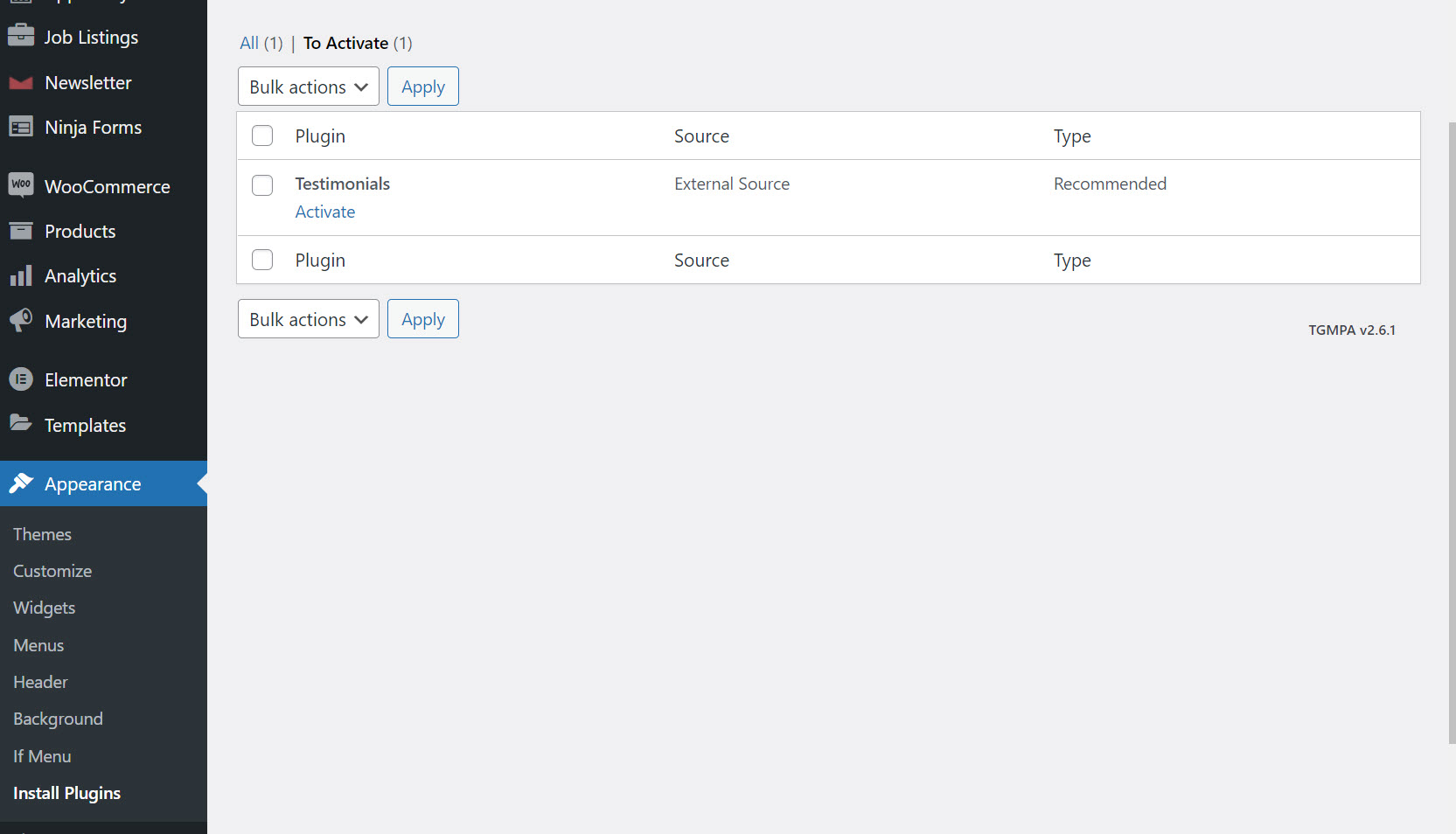Click the Type column label in footer
This screenshot has width=1456, height=834.
[1072, 260]
